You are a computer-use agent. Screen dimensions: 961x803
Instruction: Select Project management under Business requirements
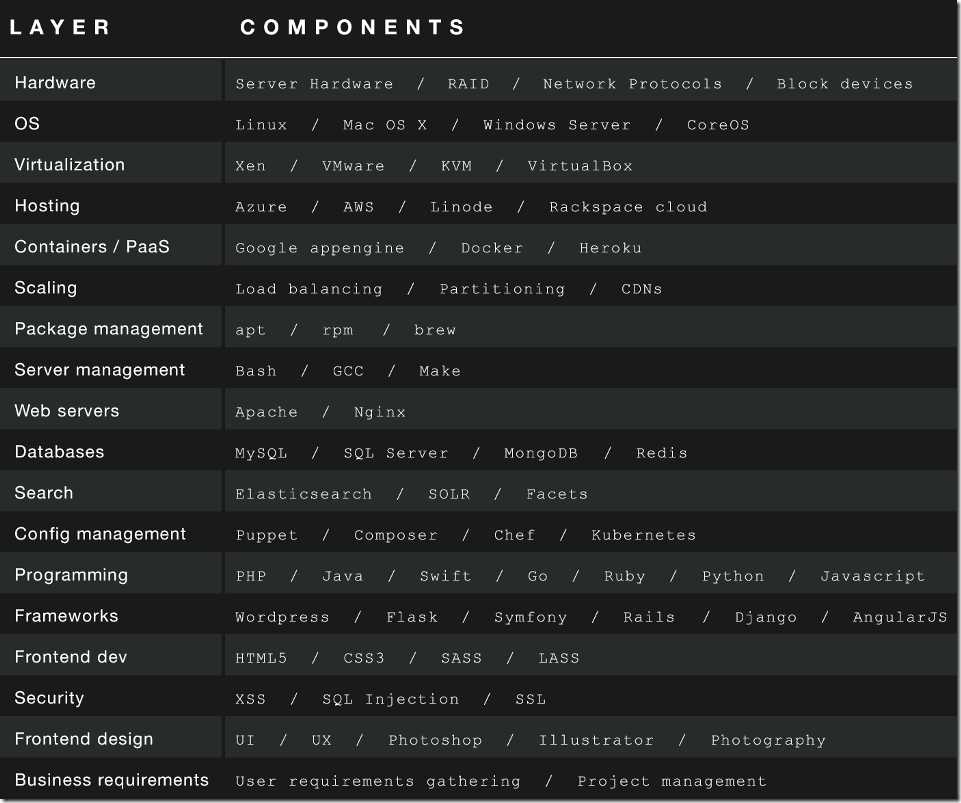671,781
